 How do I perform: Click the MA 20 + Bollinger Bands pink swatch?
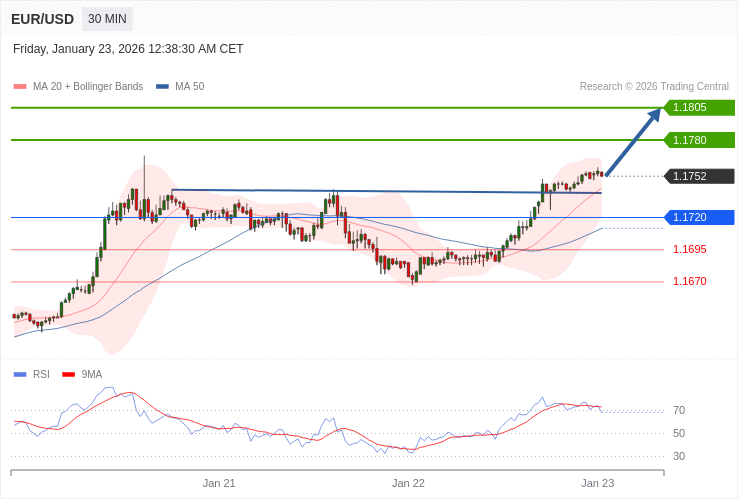(x=20, y=87)
